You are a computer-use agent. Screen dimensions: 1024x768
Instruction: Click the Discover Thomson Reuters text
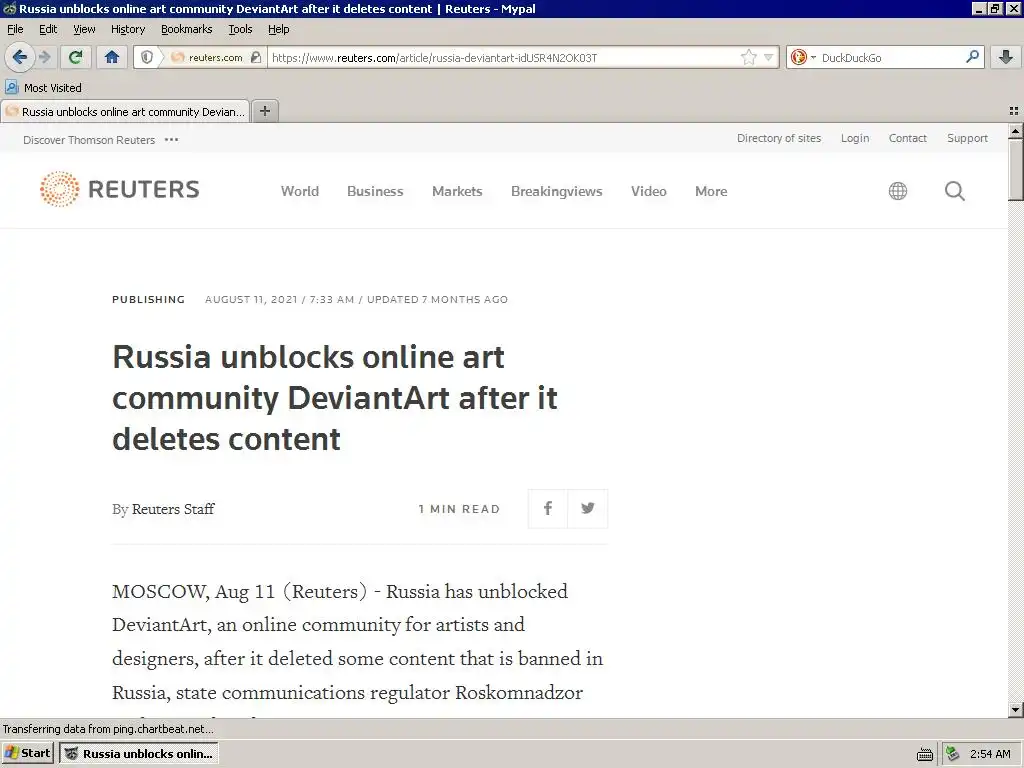tap(89, 140)
